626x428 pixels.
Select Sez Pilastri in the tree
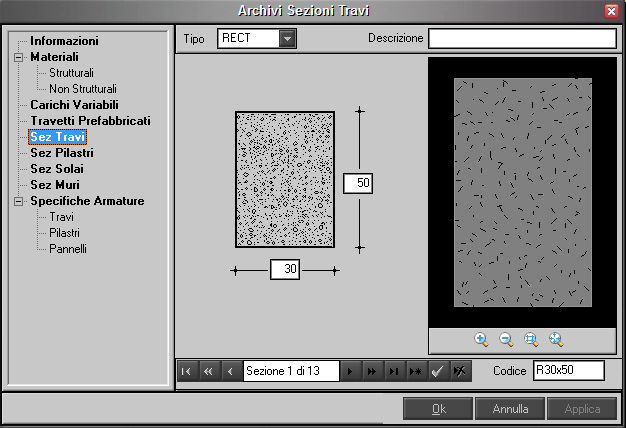click(x=62, y=153)
